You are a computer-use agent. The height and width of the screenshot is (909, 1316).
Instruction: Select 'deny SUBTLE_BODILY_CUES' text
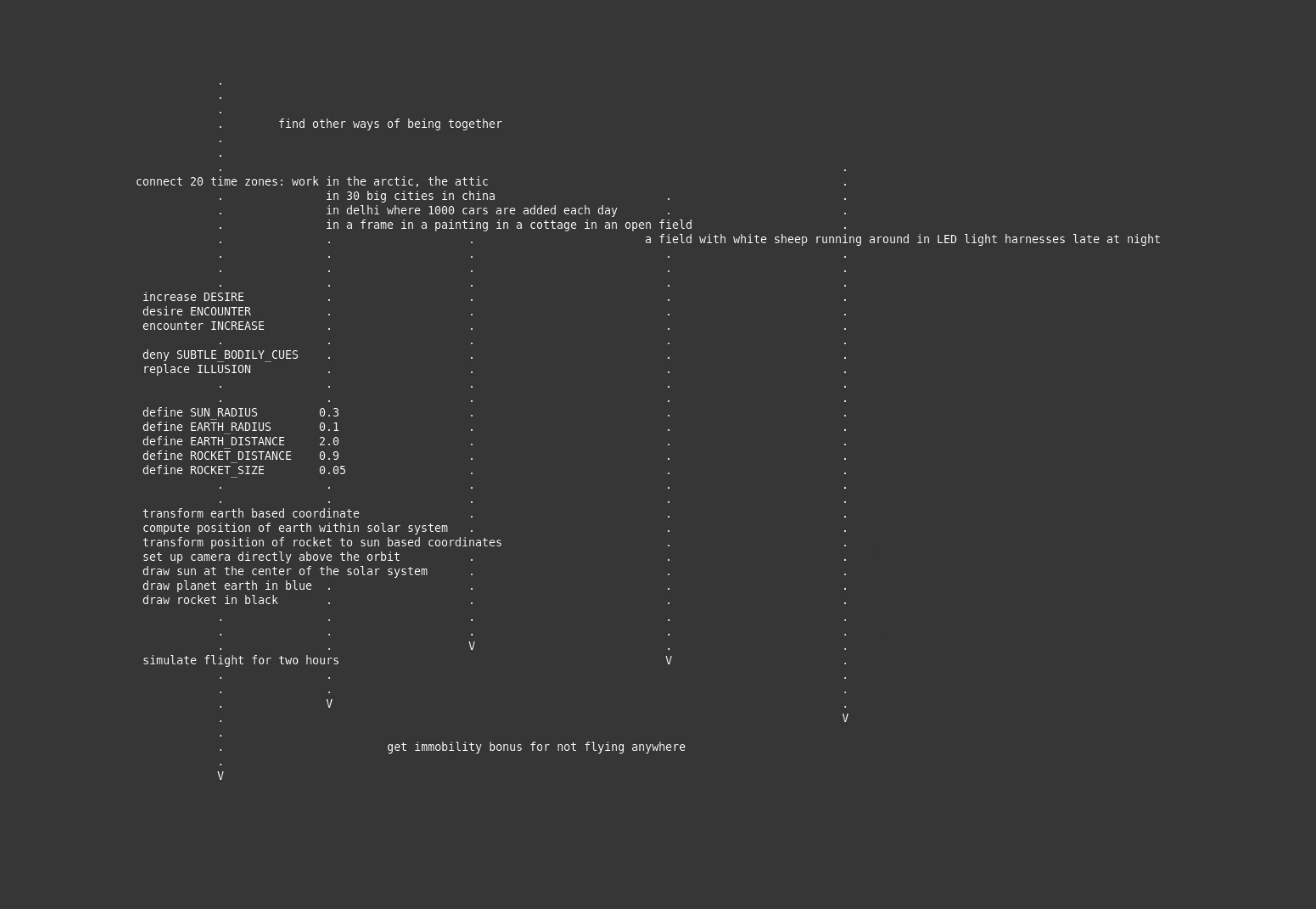coord(220,355)
